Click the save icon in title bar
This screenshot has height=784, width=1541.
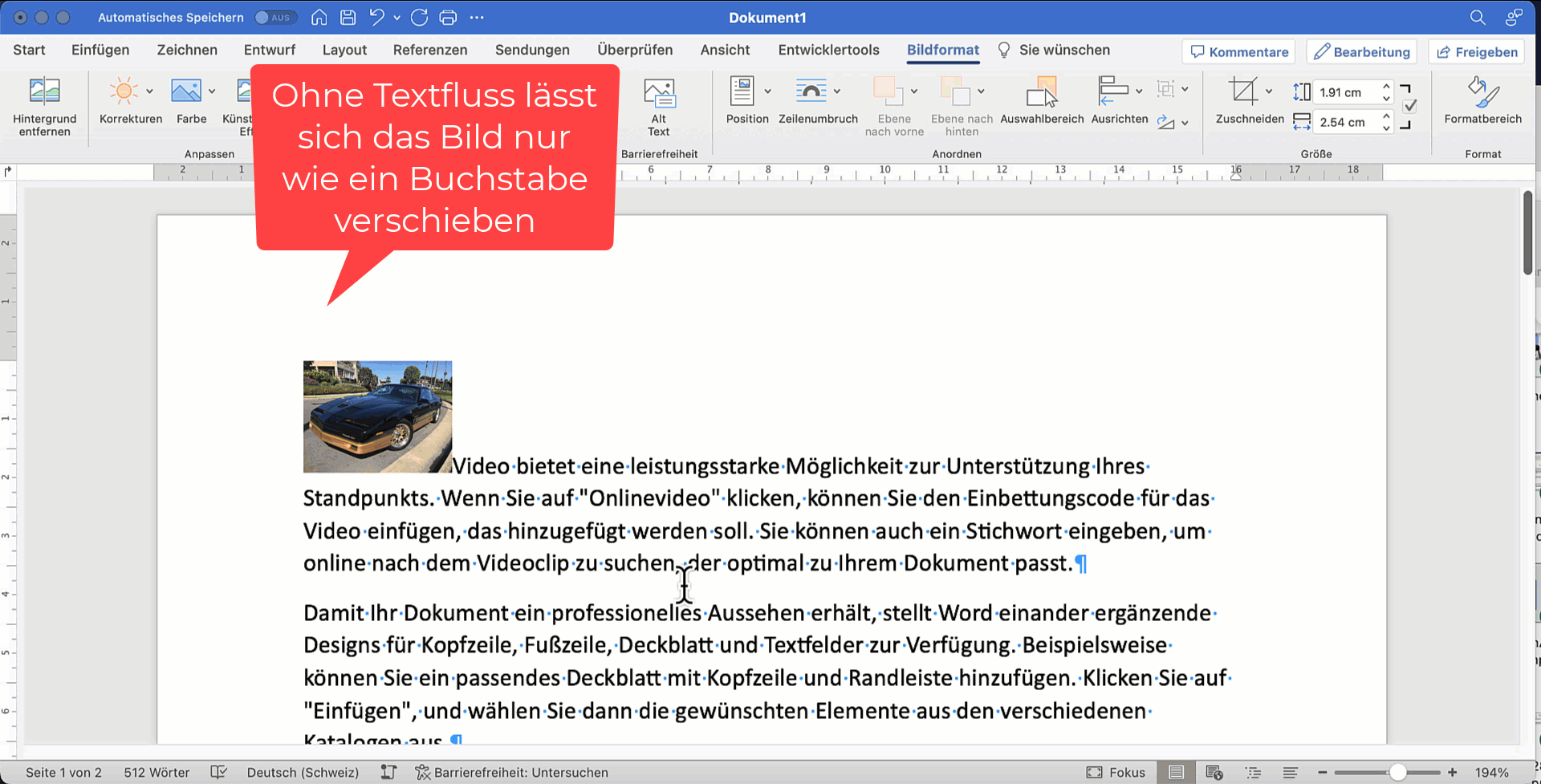click(x=348, y=17)
